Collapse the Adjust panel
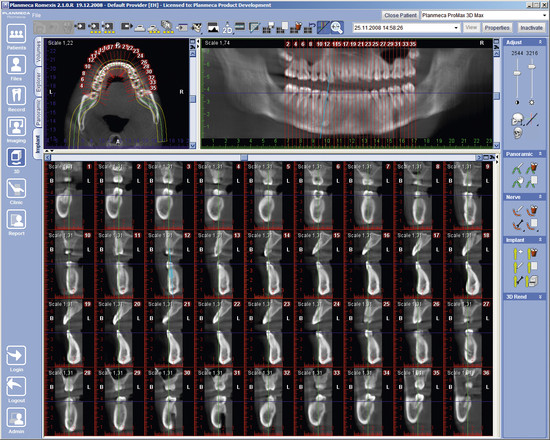 (x=540, y=42)
